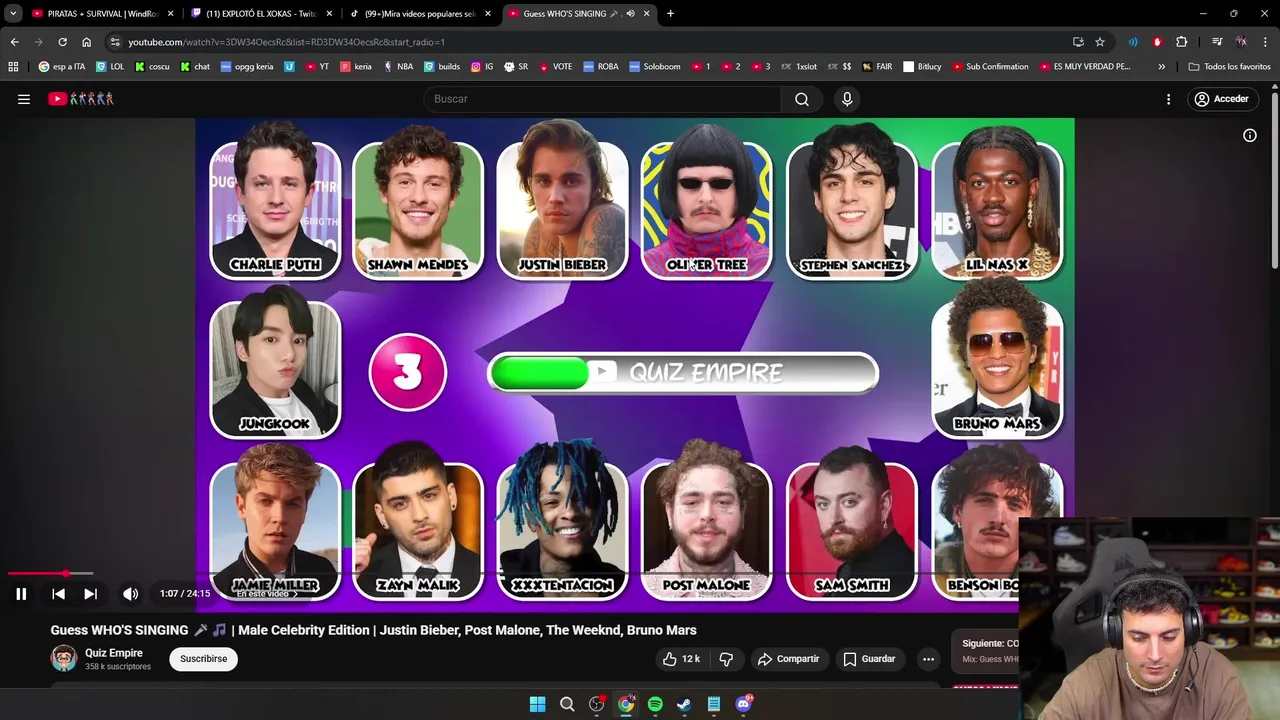Open Spotify from the taskbar
The image size is (1280, 720).
pos(655,704)
